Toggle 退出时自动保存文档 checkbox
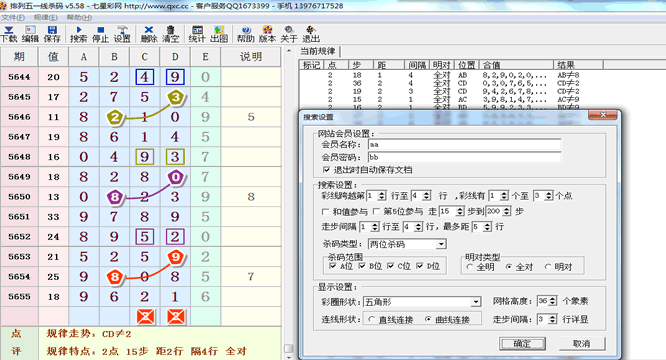Viewport: 666px width, 360px height. 327,170
